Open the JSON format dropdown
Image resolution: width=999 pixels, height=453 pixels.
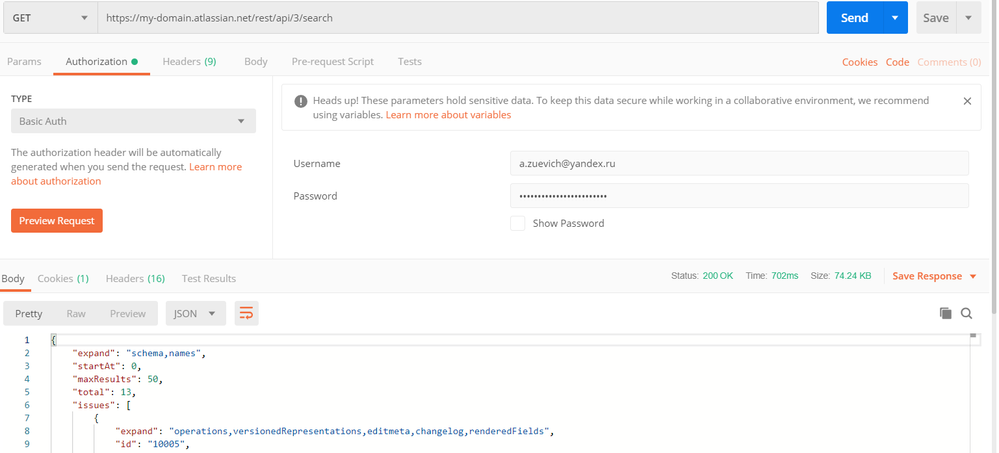click(x=195, y=314)
